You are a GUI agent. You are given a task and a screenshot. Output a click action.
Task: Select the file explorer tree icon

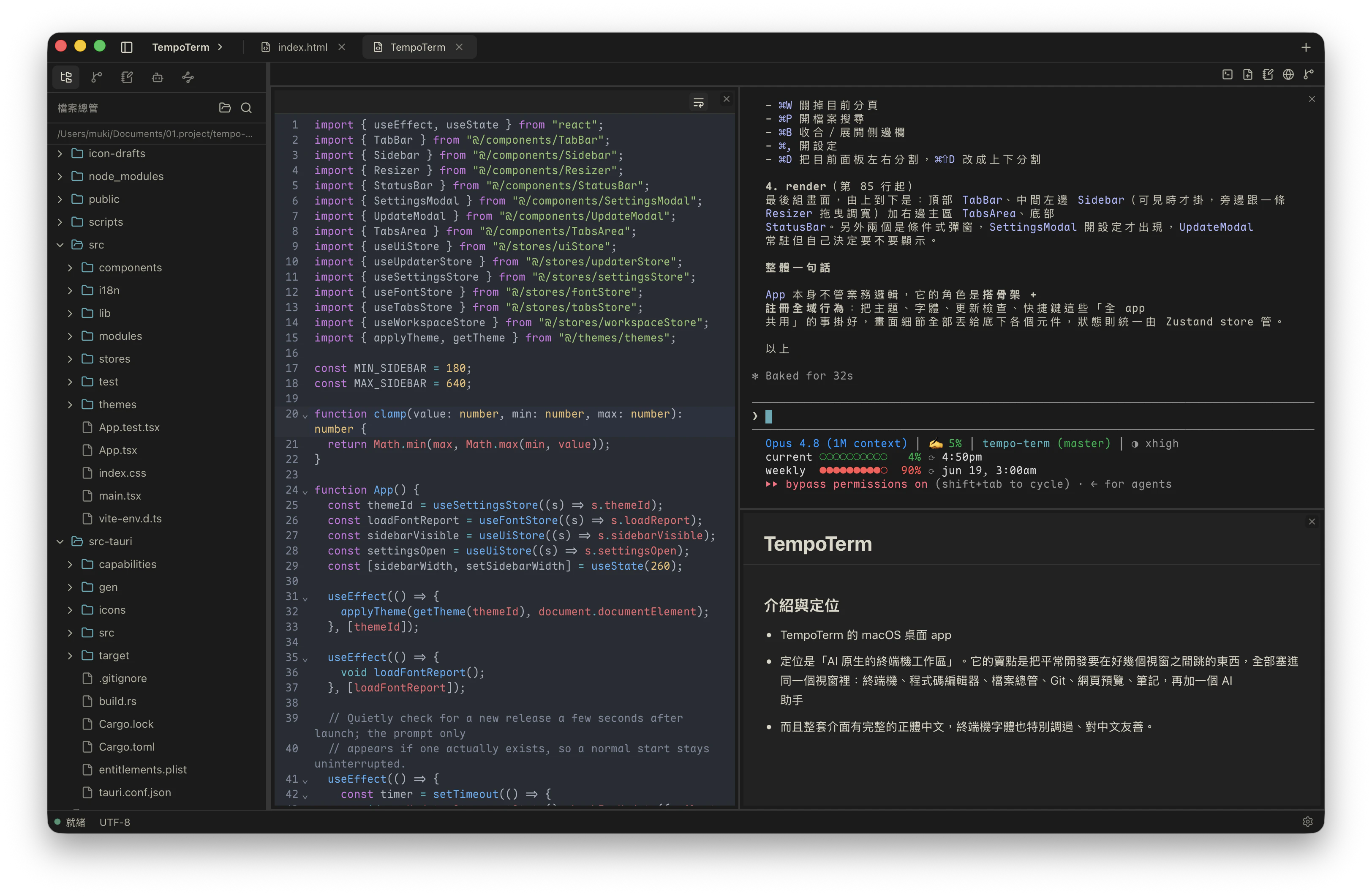click(x=66, y=77)
